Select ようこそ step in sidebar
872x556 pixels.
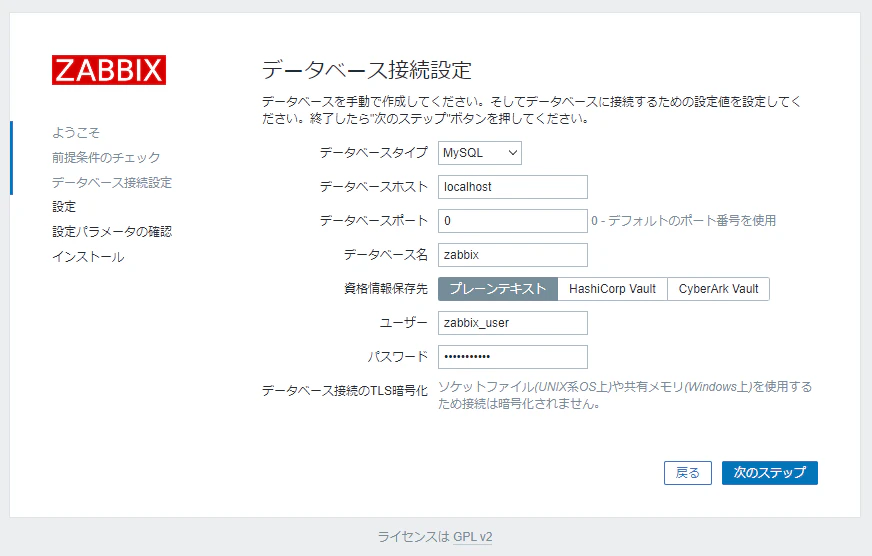pyautogui.click(x=76, y=132)
